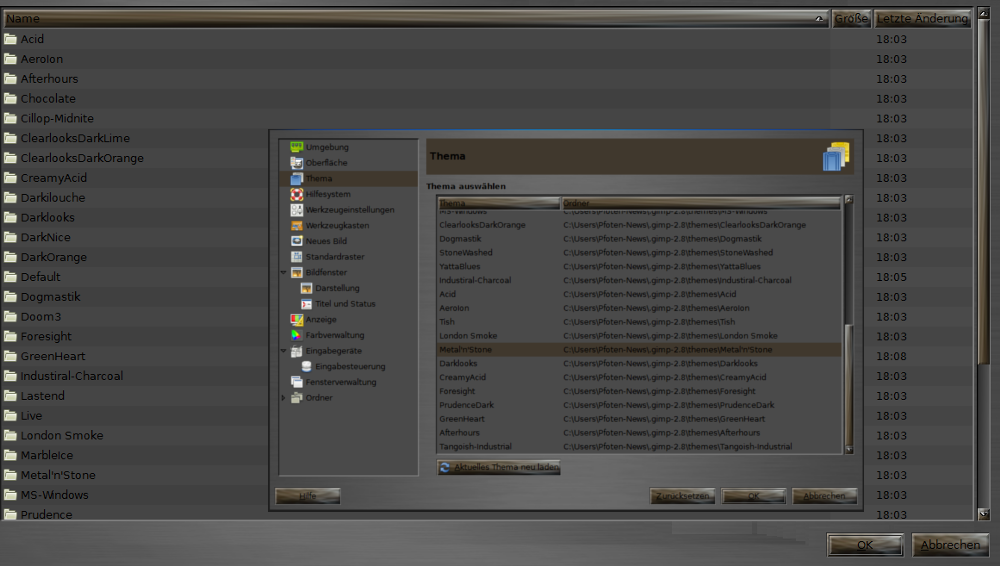Click the Farbverwaltung color icon

[x=296, y=335]
